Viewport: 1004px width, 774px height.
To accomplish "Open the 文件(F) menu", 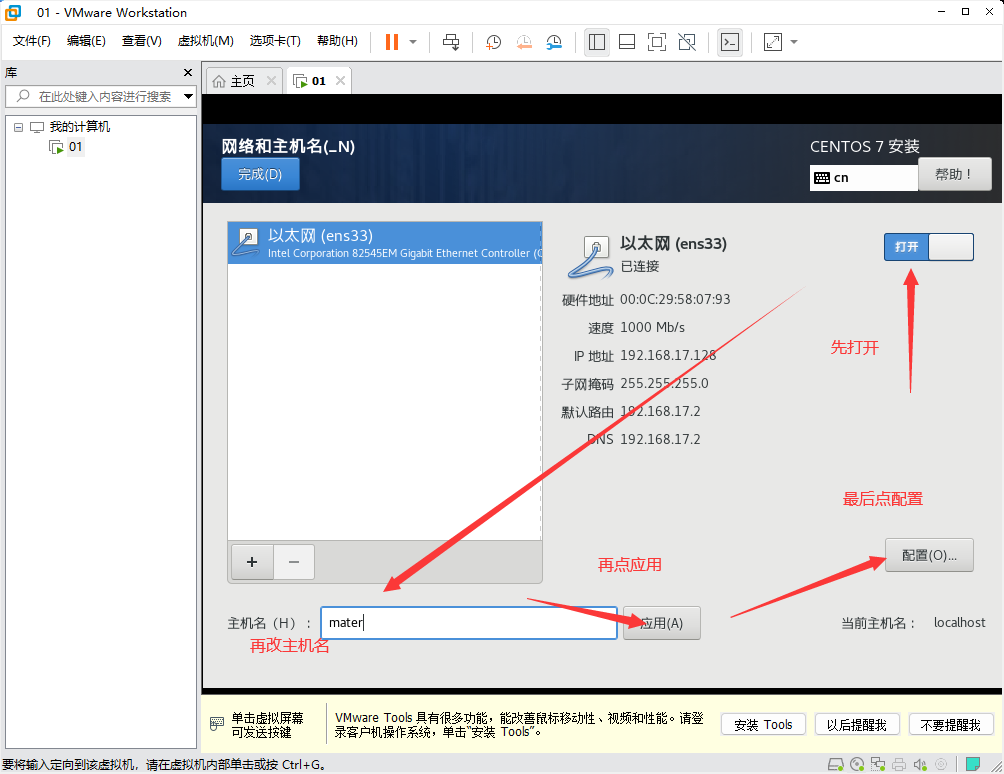I will 31,41.
